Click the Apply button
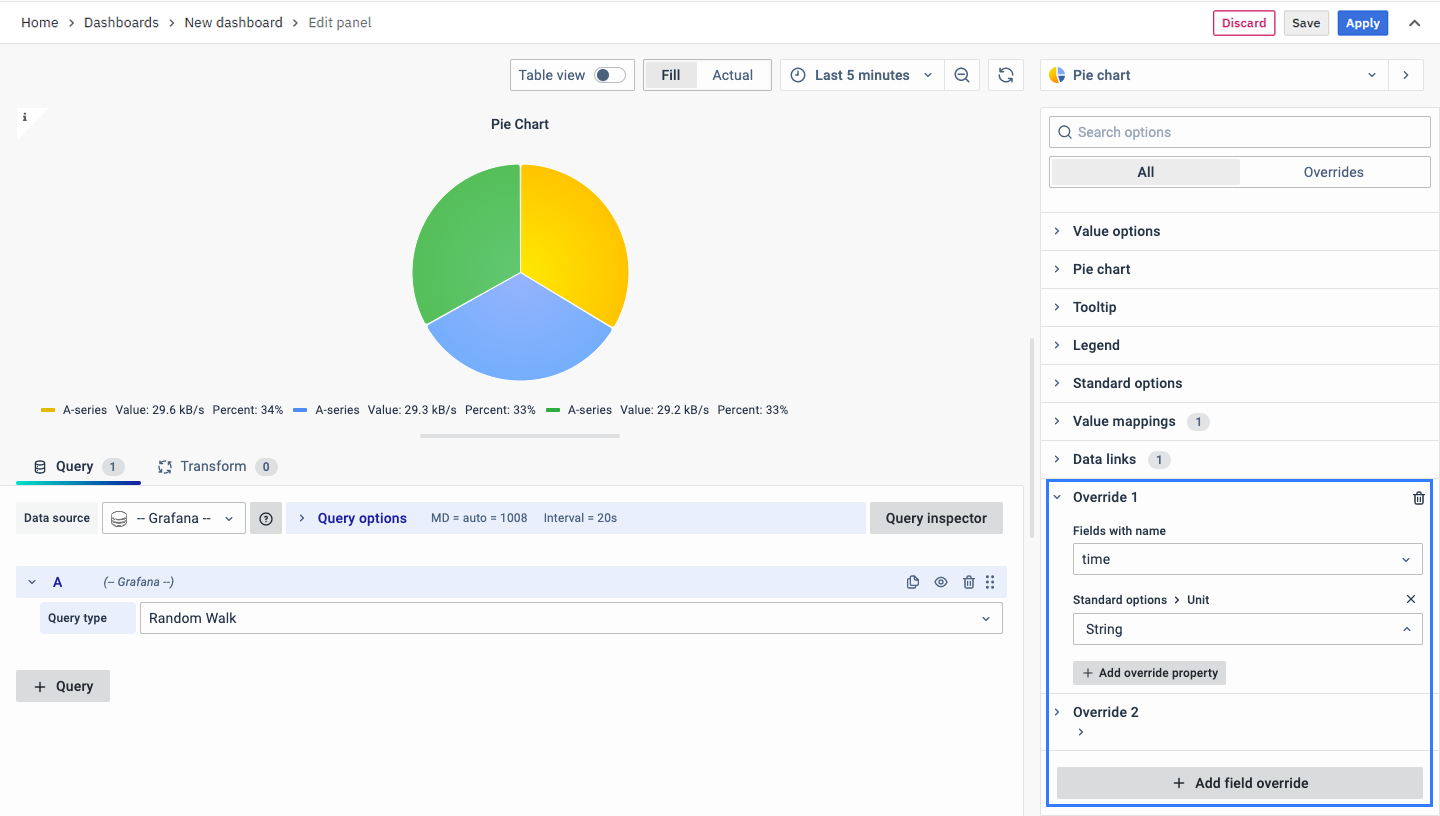Viewport: 1440px width, 816px height. (1362, 23)
